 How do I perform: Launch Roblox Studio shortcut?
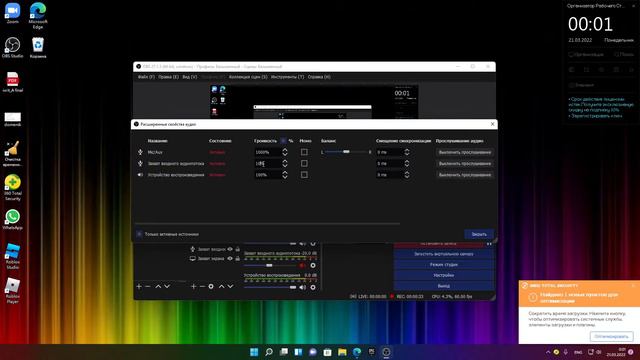[13, 256]
